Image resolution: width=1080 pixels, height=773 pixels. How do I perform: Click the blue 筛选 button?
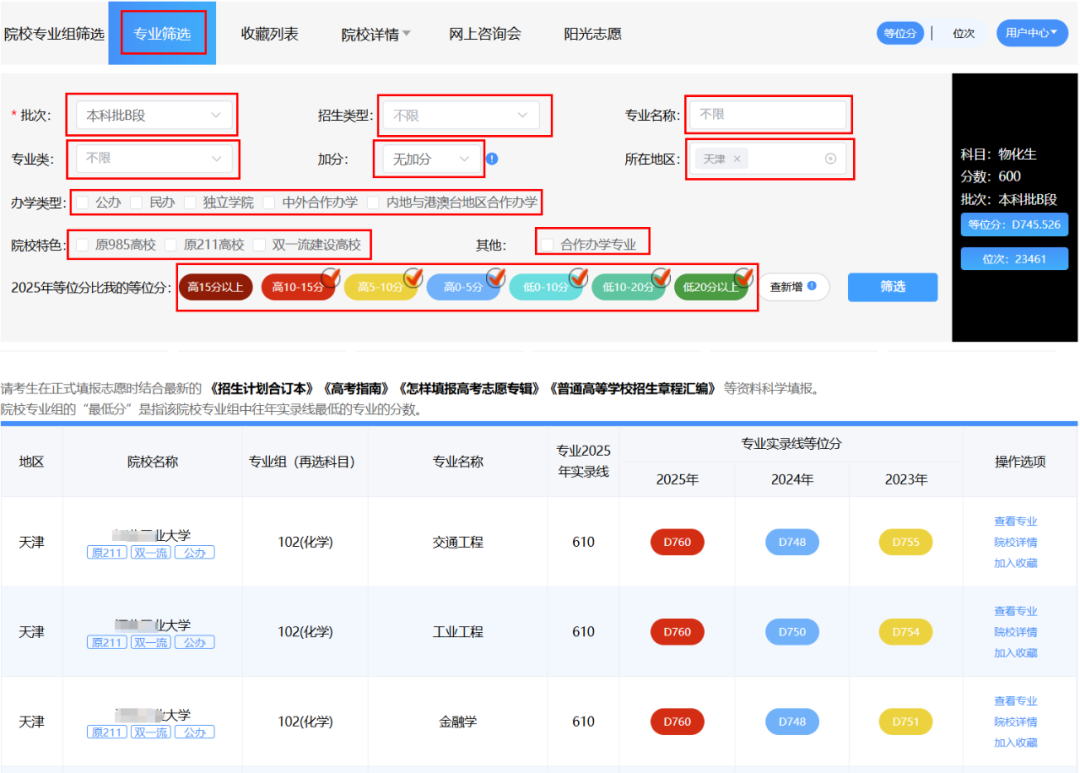tap(893, 287)
